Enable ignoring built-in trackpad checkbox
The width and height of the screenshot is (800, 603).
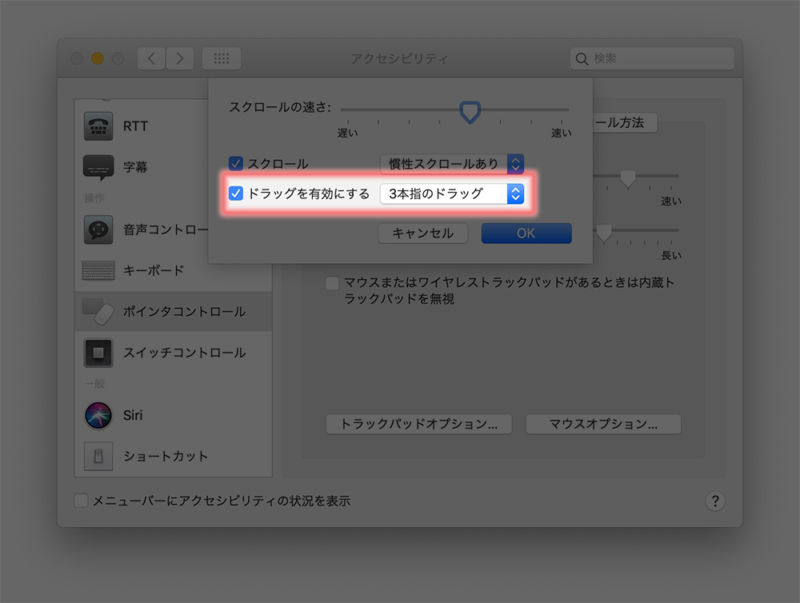click(332, 283)
